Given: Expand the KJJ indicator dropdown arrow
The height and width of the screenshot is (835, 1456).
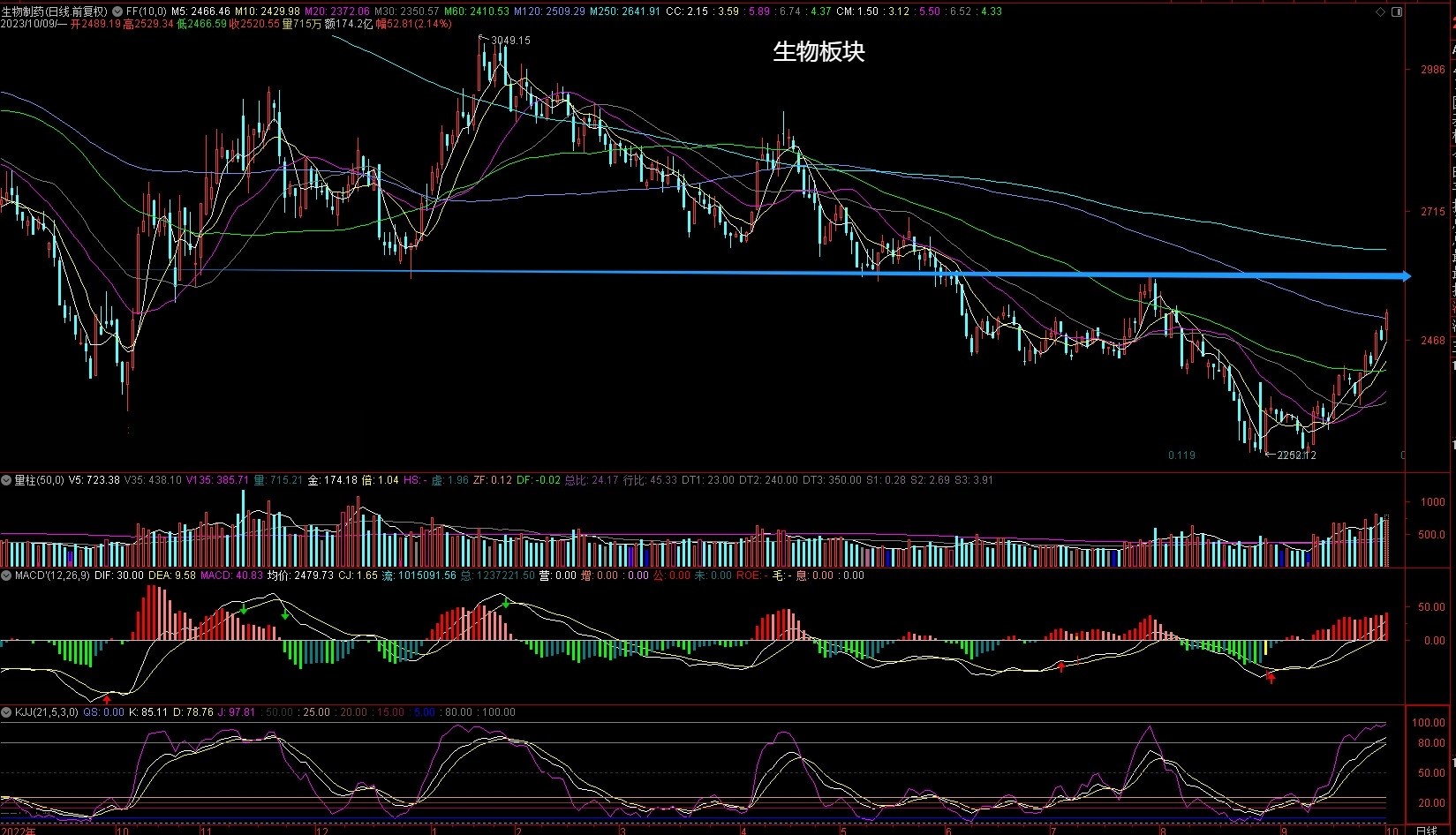Looking at the screenshot, I should pos(6,712).
